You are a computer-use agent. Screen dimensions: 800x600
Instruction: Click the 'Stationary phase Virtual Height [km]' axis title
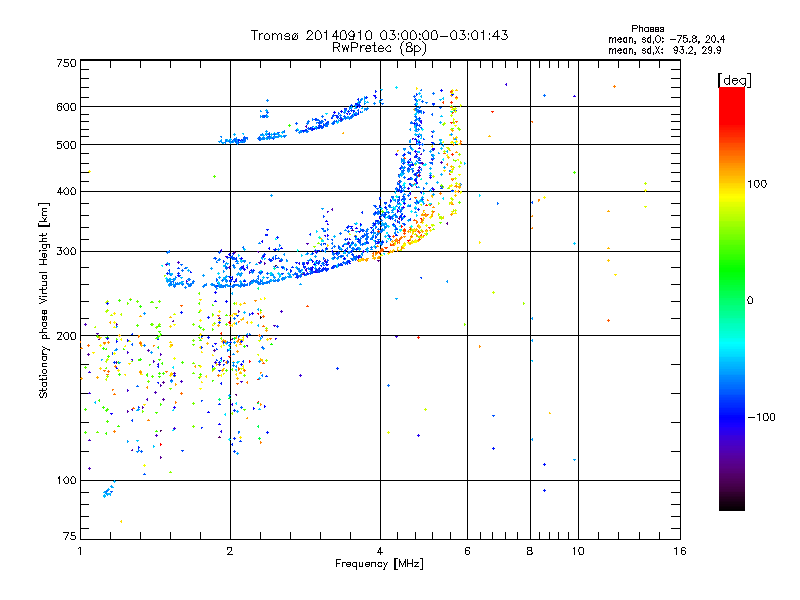(x=44, y=301)
